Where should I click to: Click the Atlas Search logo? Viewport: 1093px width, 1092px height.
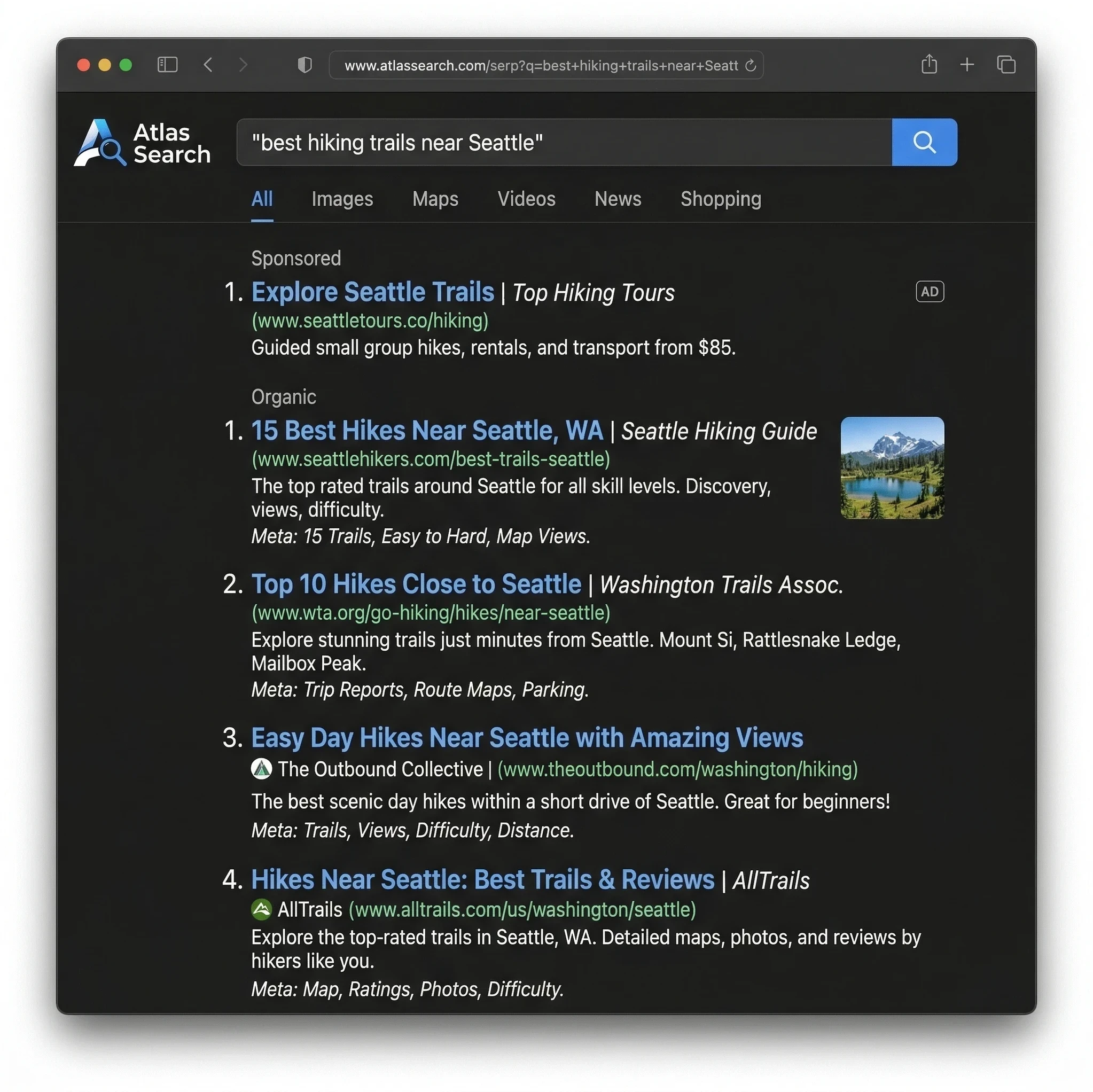coord(143,143)
